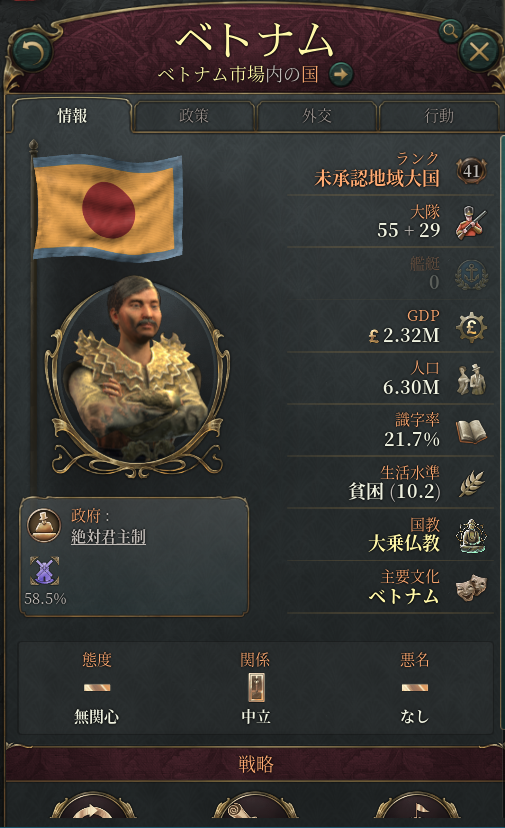Click the 未承認地域大国 rank text
Image resolution: width=505 pixels, height=828 pixels.
[x=377, y=178]
